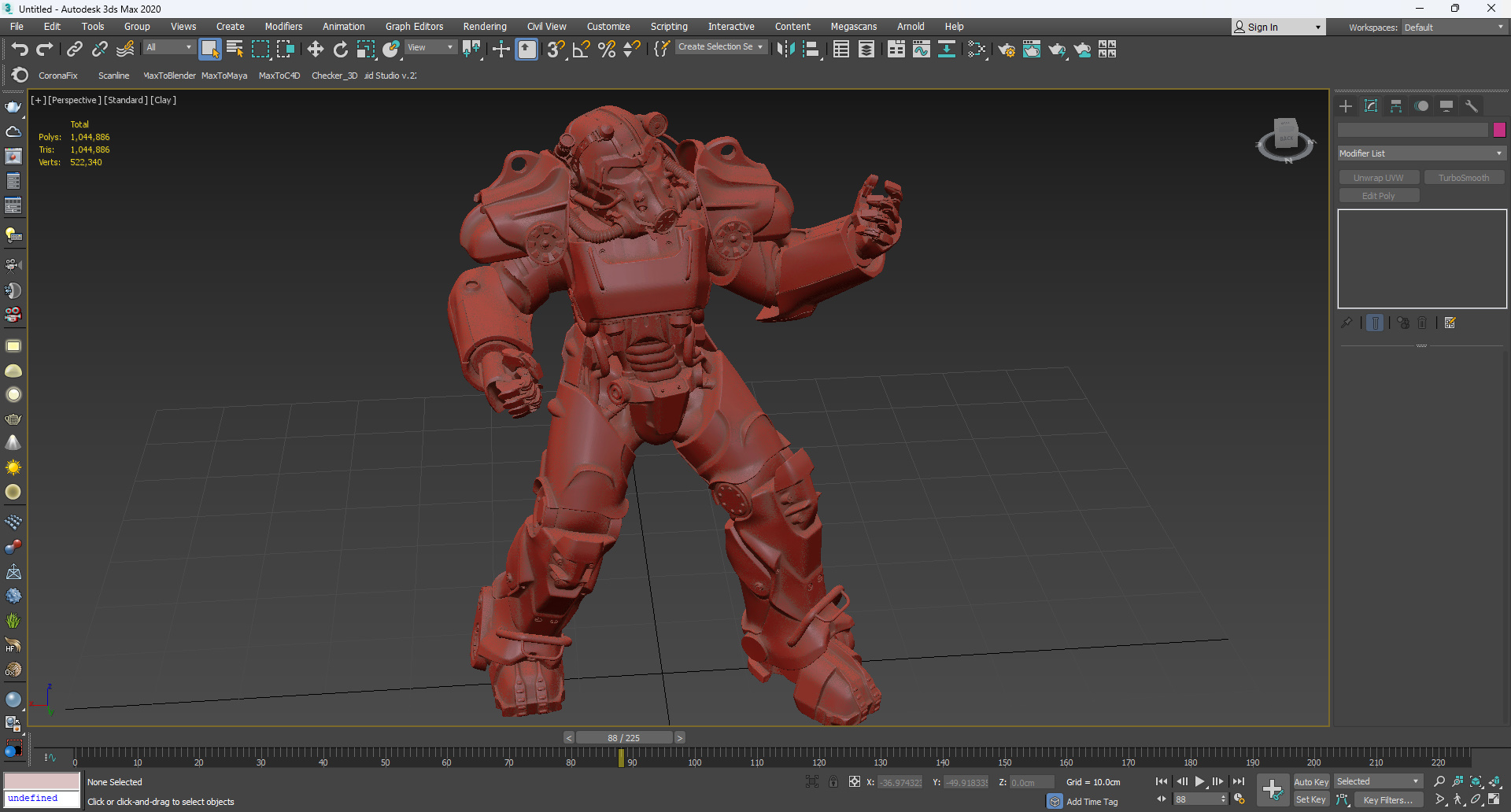Click the Add Time Tag label
The image size is (1511, 812).
click(x=1092, y=802)
